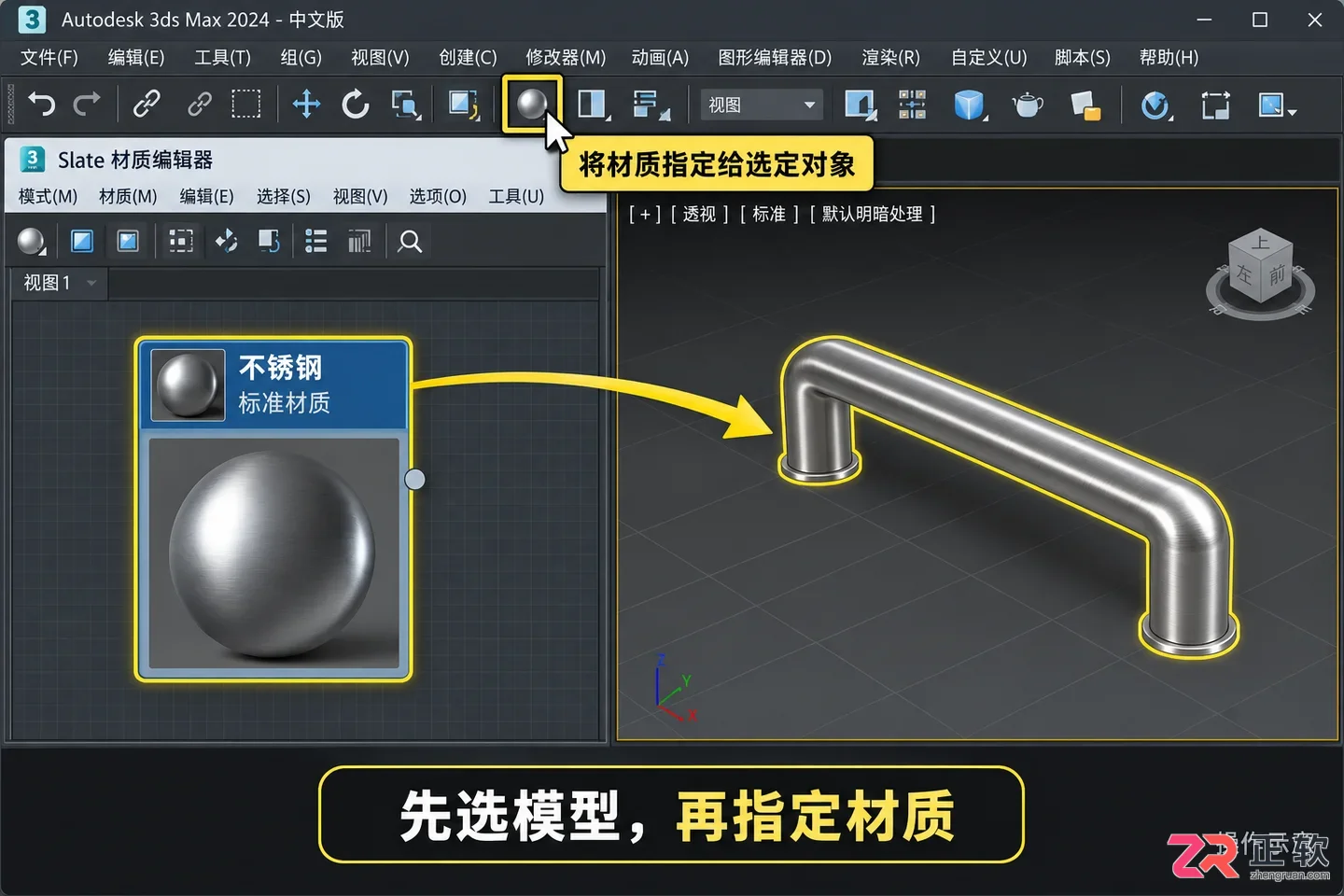Click the Slate magnifier search icon
The height and width of the screenshot is (896, 1344).
410,242
